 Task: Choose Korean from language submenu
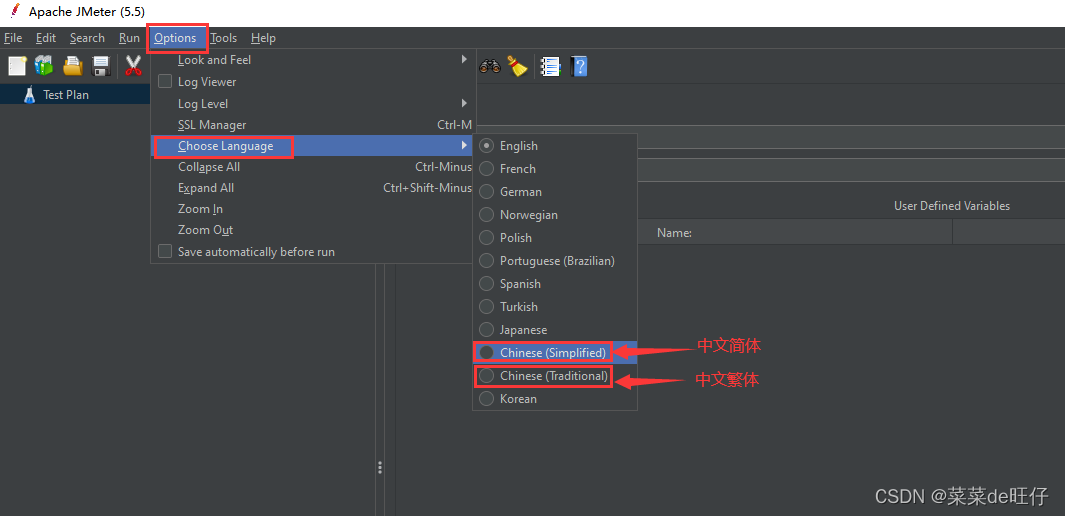(x=555, y=399)
